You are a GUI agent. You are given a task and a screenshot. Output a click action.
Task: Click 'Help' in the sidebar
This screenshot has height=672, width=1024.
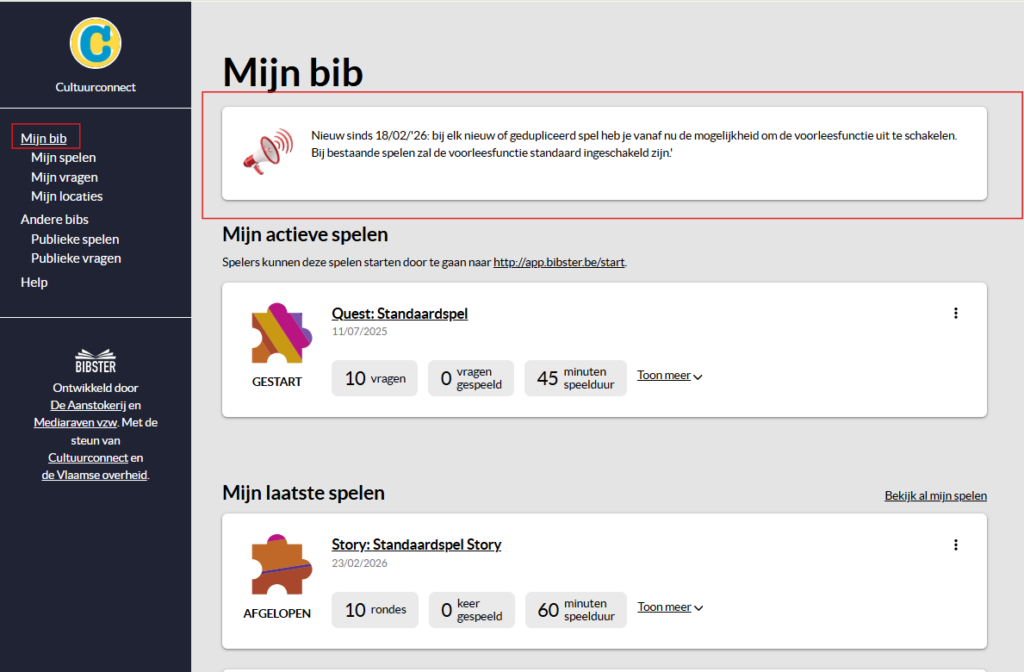pyautogui.click(x=34, y=283)
